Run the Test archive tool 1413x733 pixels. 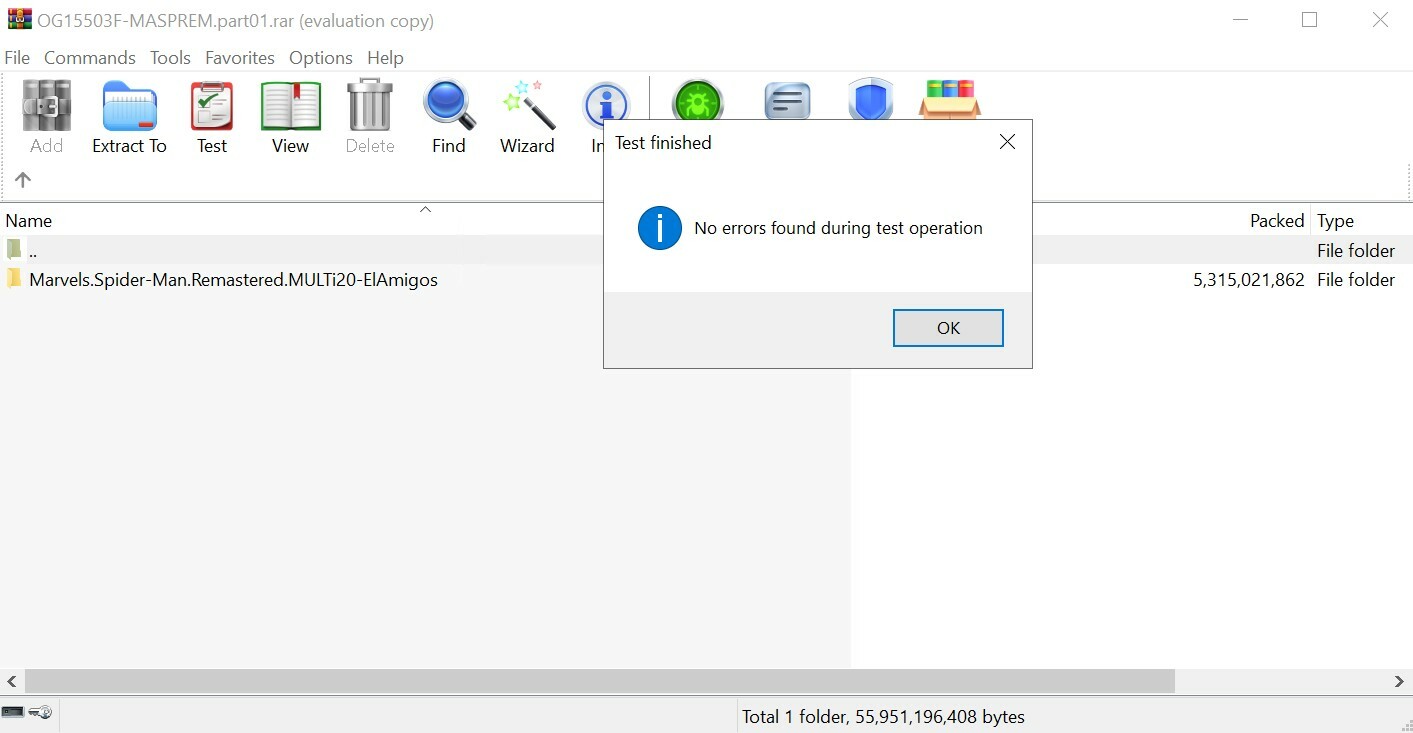pos(212,105)
